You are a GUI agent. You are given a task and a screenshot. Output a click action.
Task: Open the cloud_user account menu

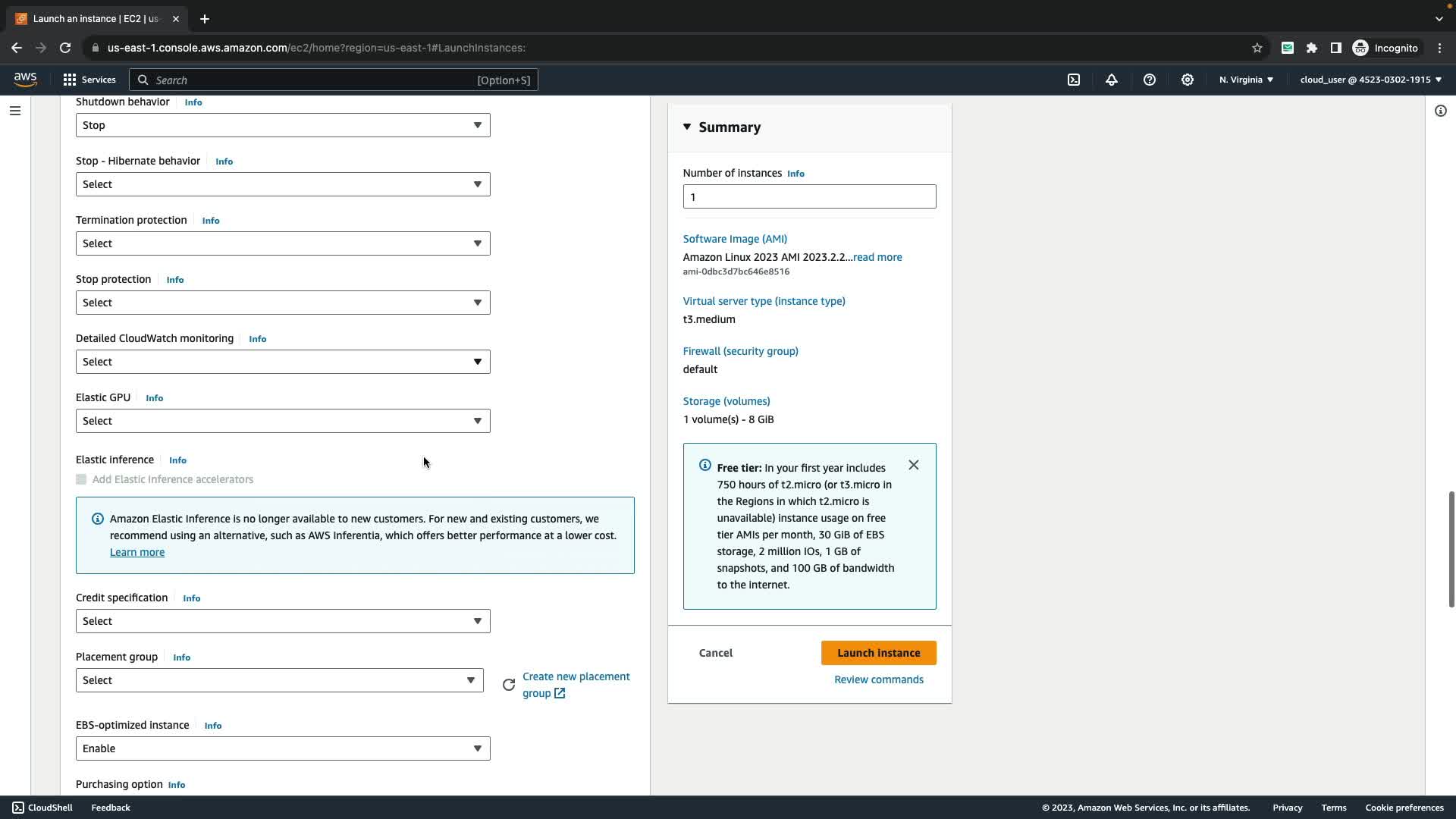point(1370,80)
